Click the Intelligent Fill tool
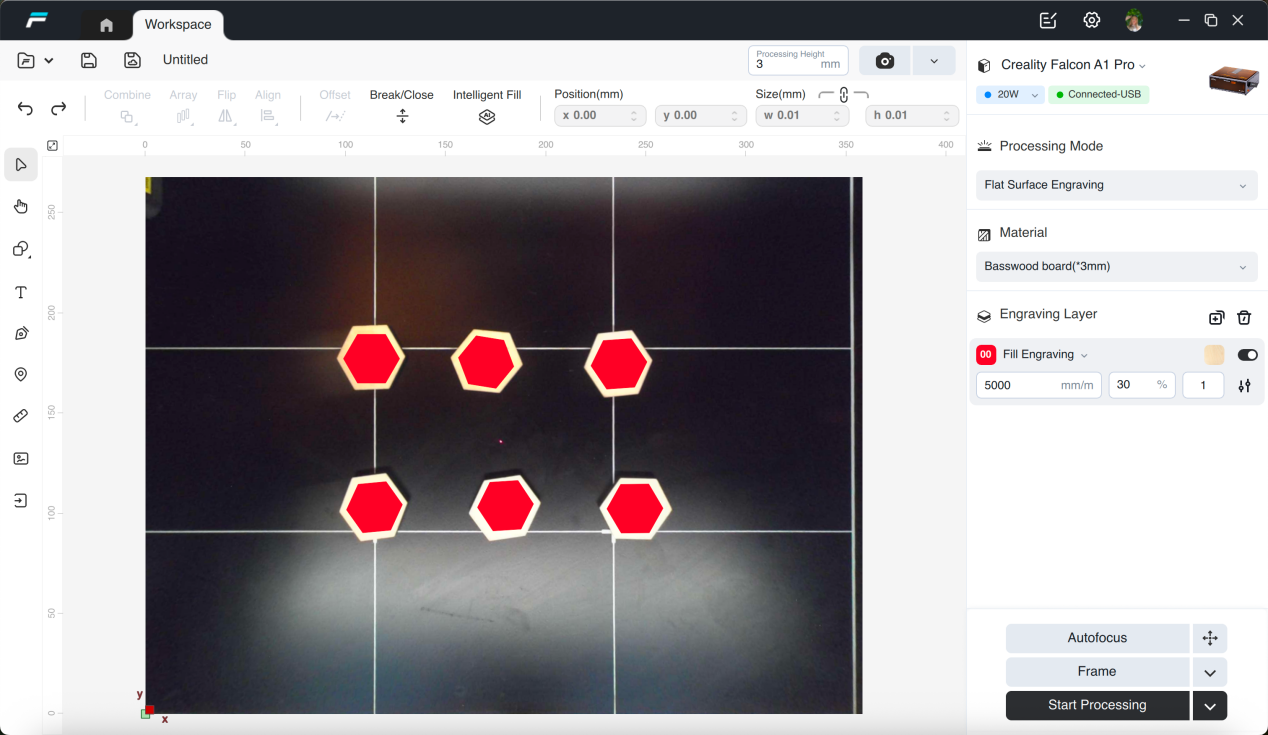The height and width of the screenshot is (735, 1268). [487, 105]
